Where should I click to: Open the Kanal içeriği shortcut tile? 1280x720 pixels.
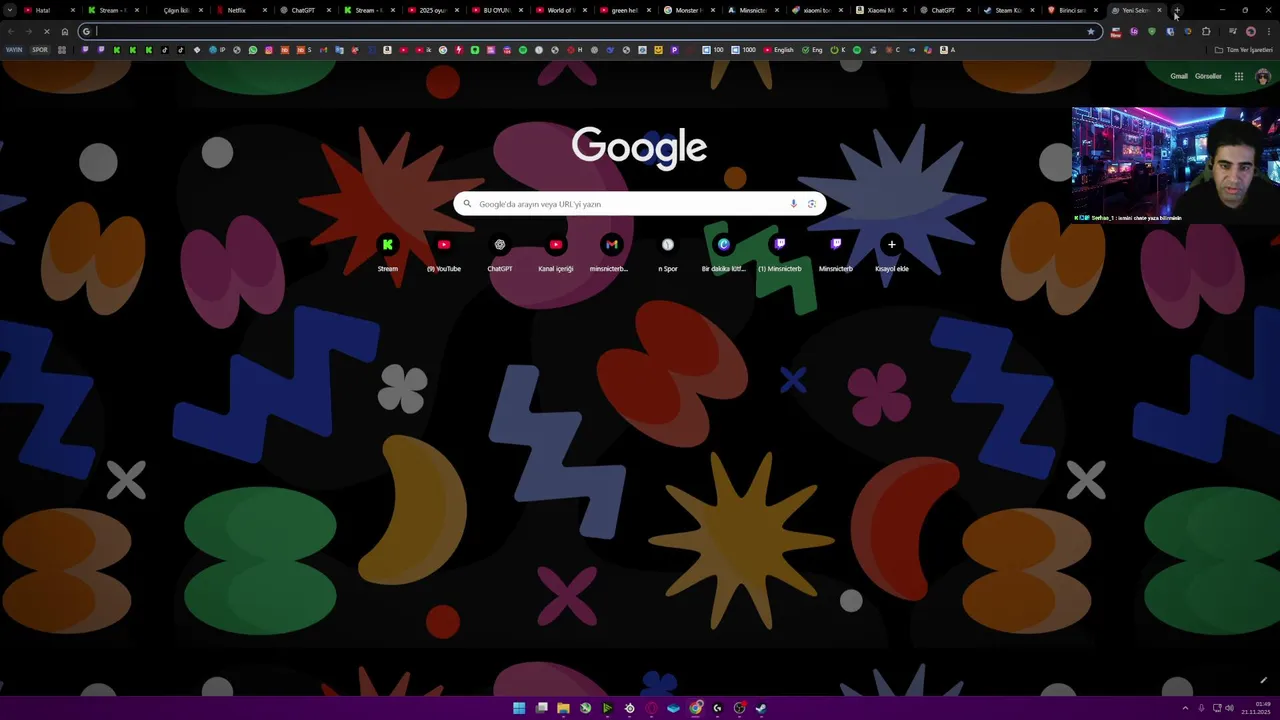[x=555, y=252]
